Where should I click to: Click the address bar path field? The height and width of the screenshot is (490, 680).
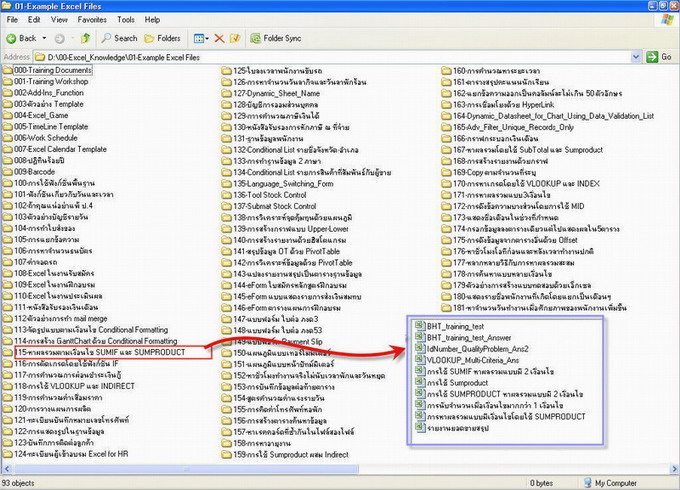pos(332,57)
